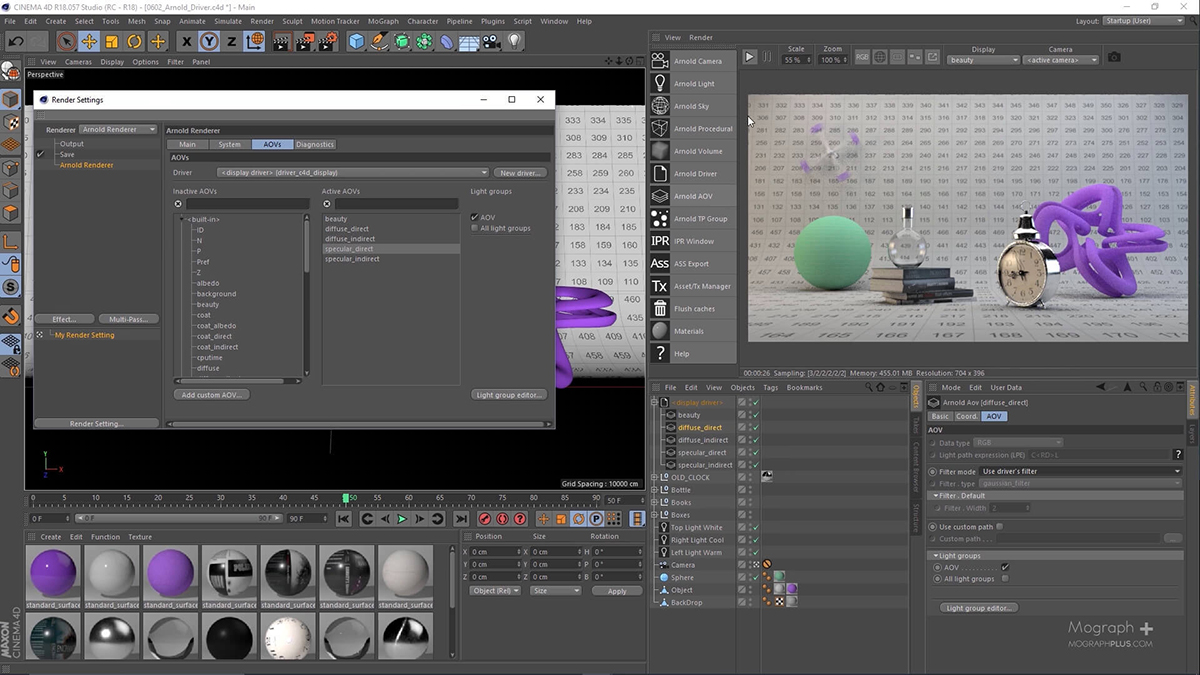Open Filter mode dropdown Use driver's filter

click(1082, 471)
